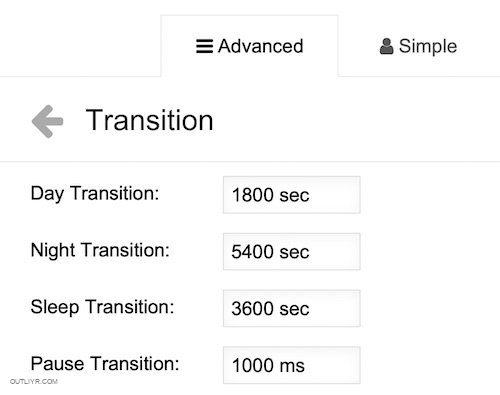The width and height of the screenshot is (500, 395).
Task: Focus the Pause Transition input field
Action: click(292, 365)
